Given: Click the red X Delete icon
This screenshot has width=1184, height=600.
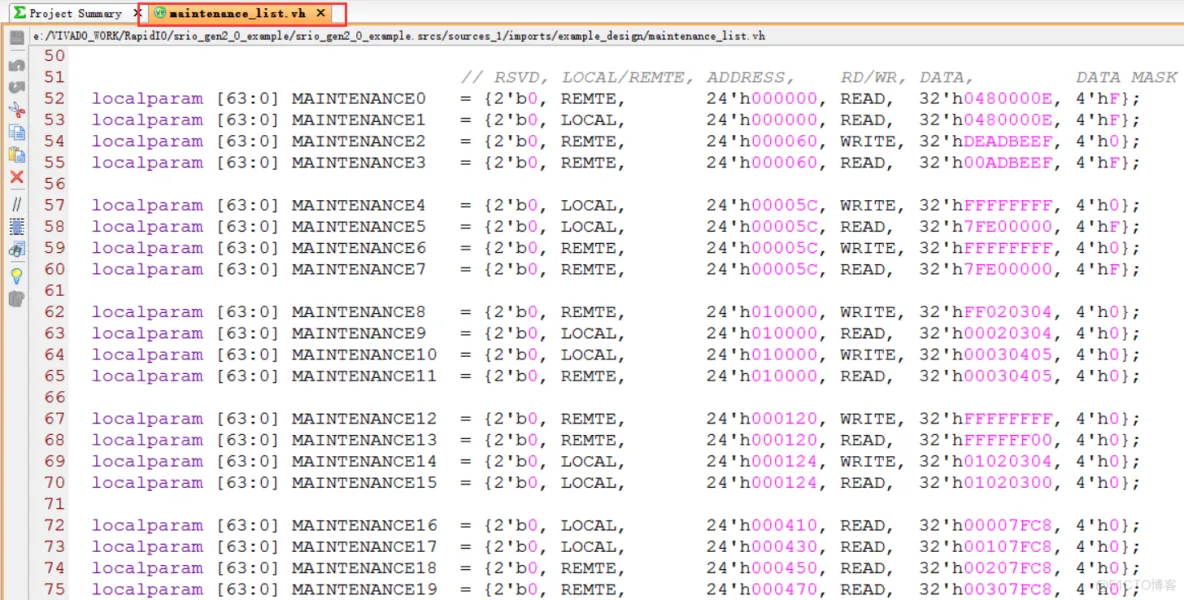Looking at the screenshot, I should click(17, 177).
